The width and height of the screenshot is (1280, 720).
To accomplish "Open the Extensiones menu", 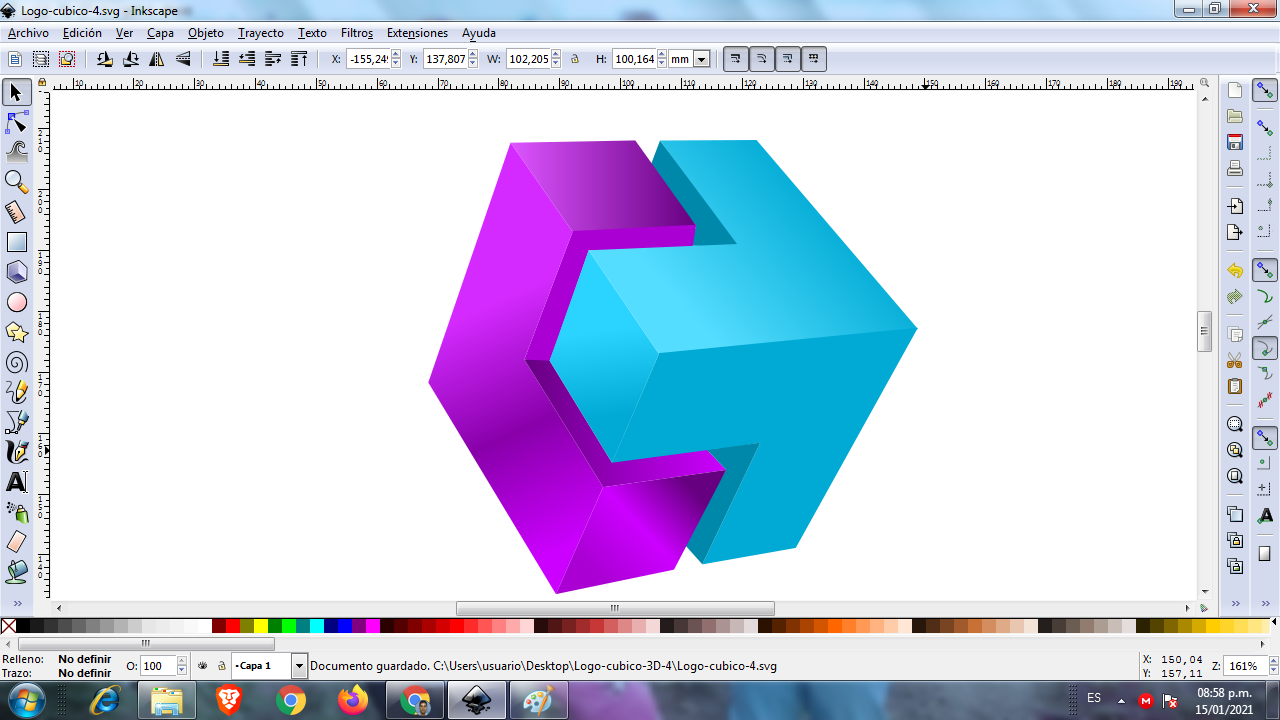I will [x=417, y=33].
